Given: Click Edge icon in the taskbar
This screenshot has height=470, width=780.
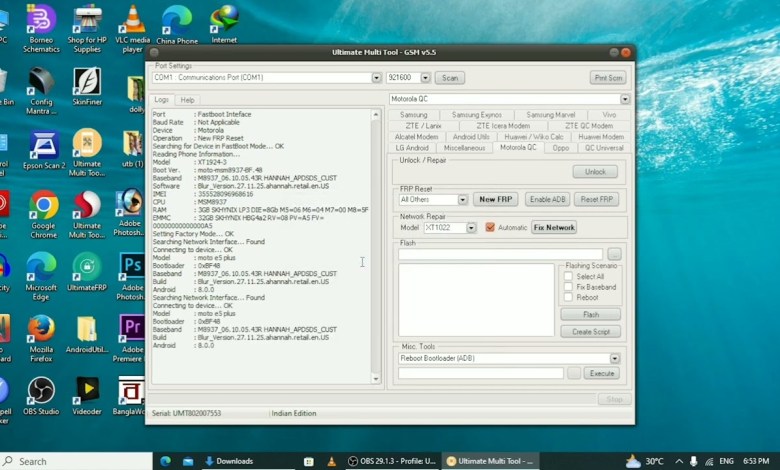Looking at the screenshot, I should (165, 461).
